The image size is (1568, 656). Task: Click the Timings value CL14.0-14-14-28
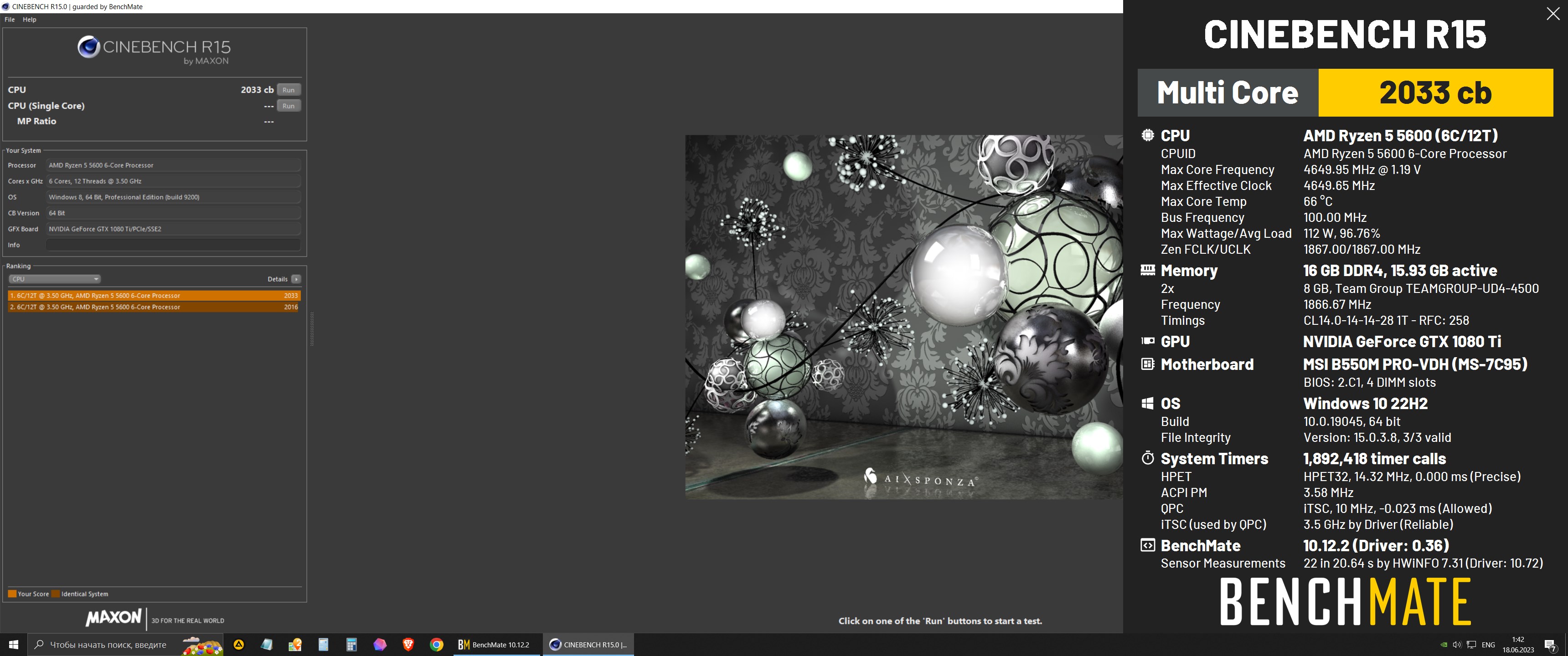tap(1386, 320)
